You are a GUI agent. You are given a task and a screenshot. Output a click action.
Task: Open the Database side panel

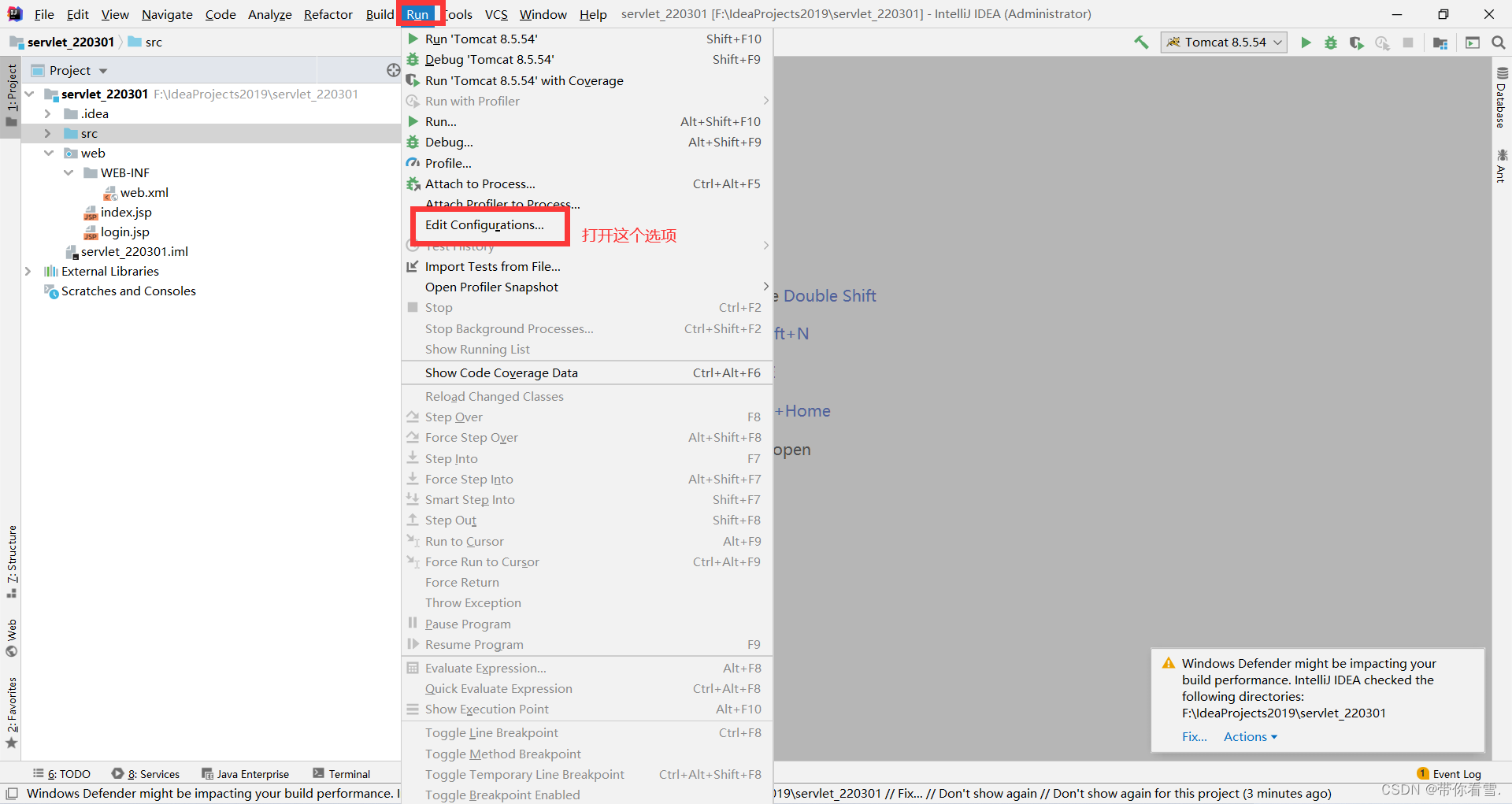pyautogui.click(x=1501, y=97)
